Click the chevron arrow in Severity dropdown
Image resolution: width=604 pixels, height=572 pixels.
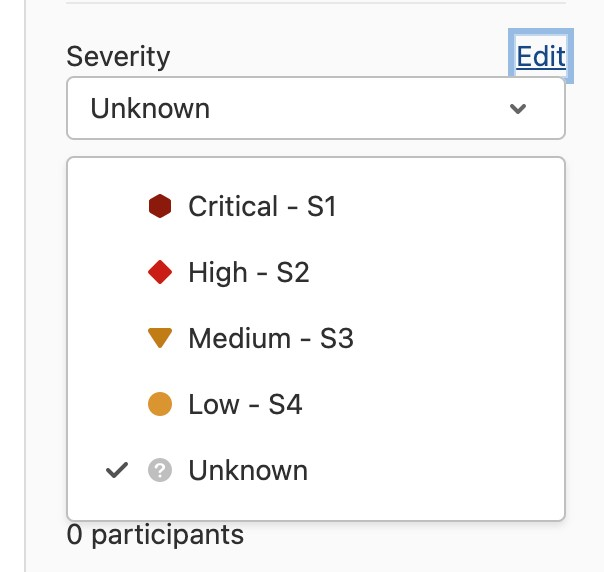click(x=518, y=109)
